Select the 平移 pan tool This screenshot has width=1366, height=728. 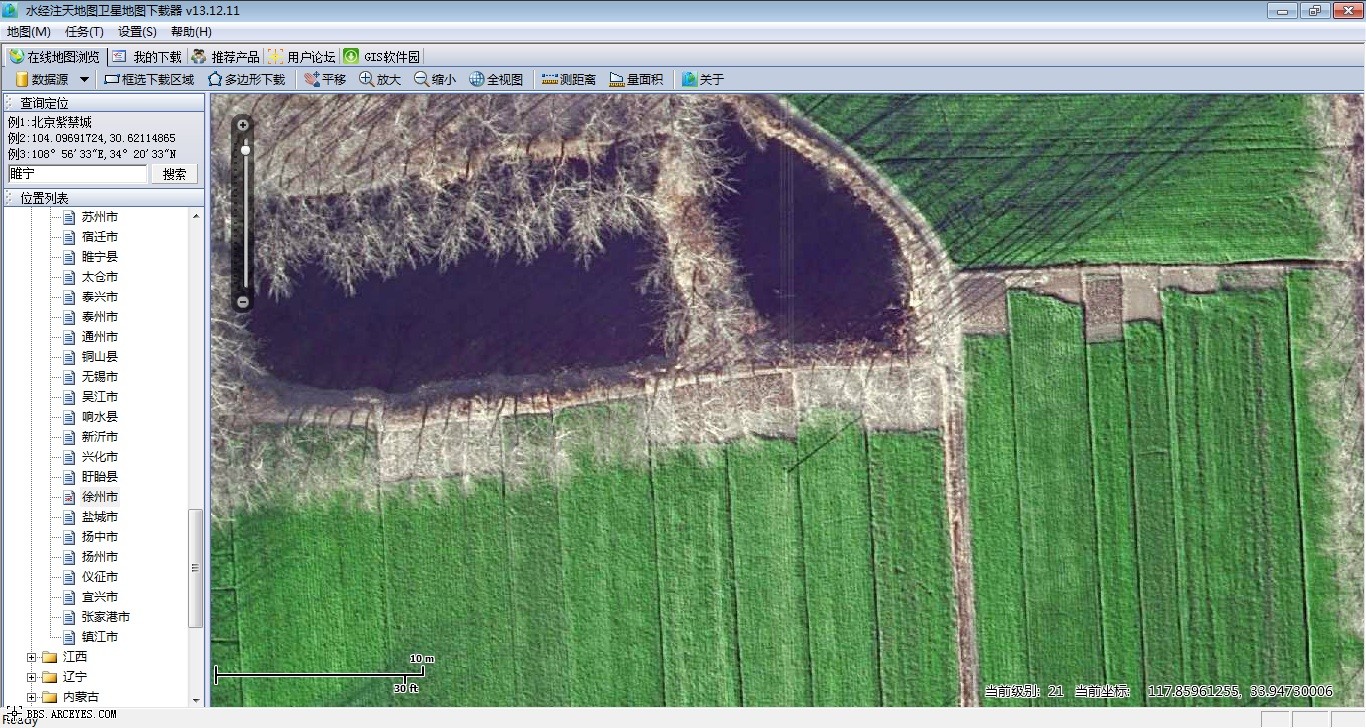(324, 79)
